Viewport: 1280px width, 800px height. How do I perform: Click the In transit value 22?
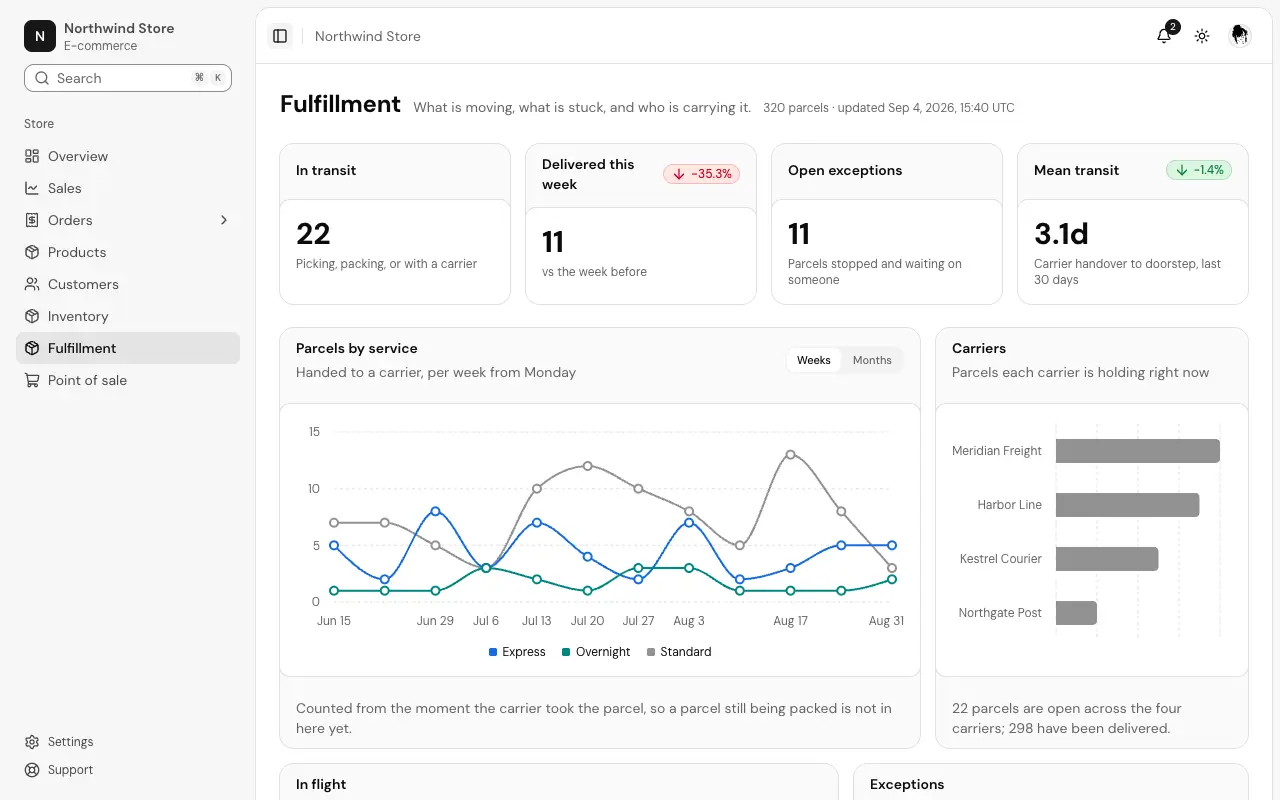click(x=313, y=234)
